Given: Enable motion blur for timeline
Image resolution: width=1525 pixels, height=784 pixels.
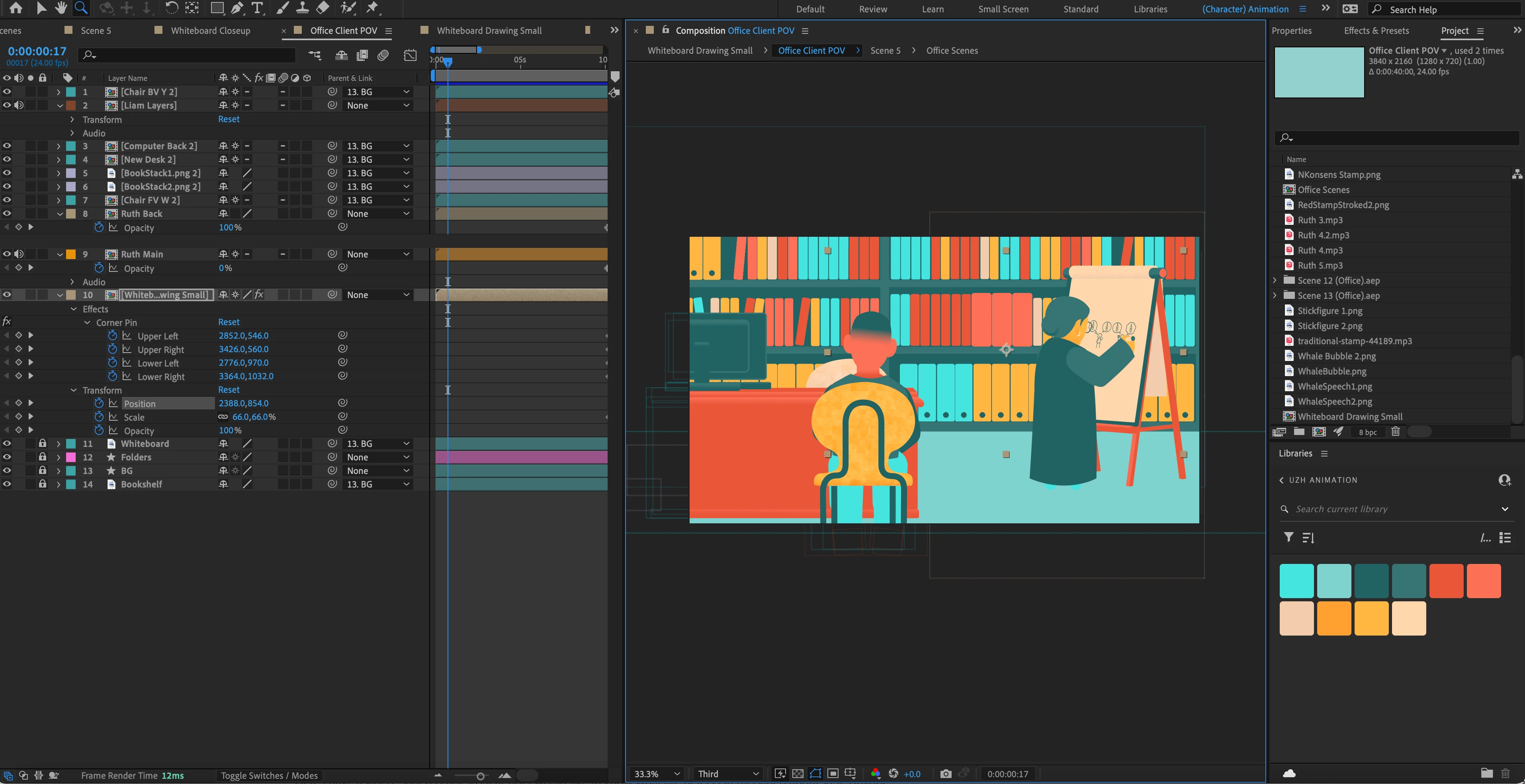Looking at the screenshot, I should pyautogui.click(x=383, y=56).
